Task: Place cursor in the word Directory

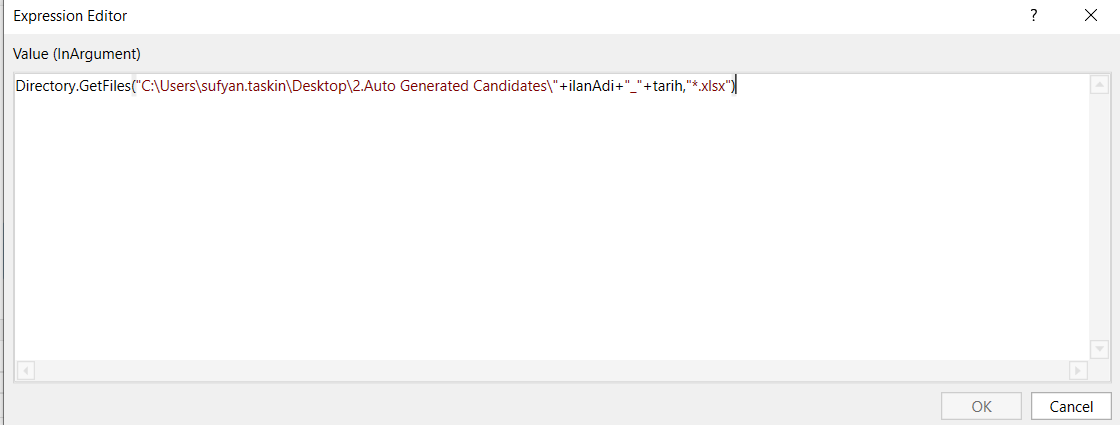Action: tap(43, 87)
